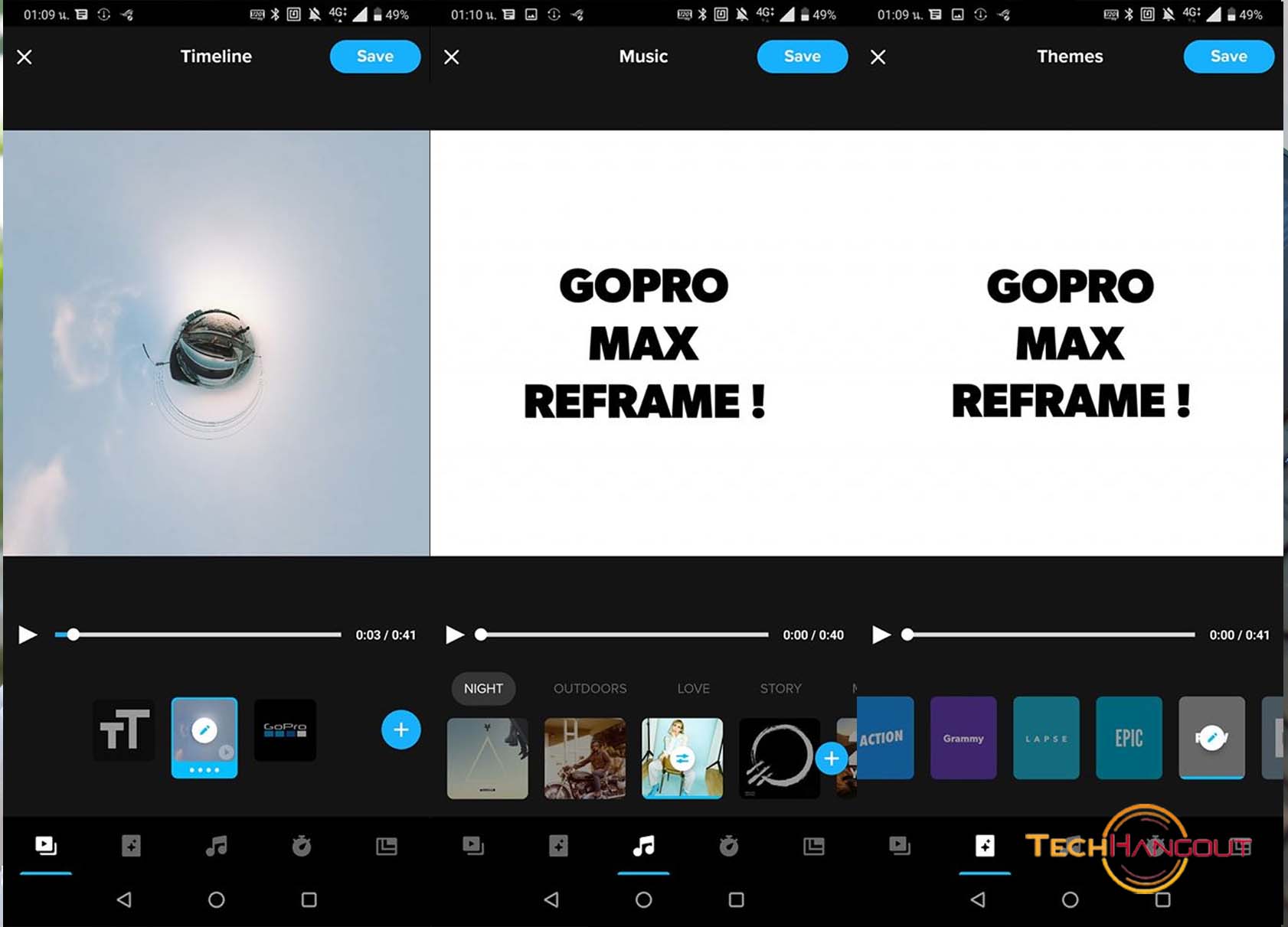This screenshot has height=927, width=1288.
Task: Tap Android back button below Timeline screen
Action: (x=124, y=899)
